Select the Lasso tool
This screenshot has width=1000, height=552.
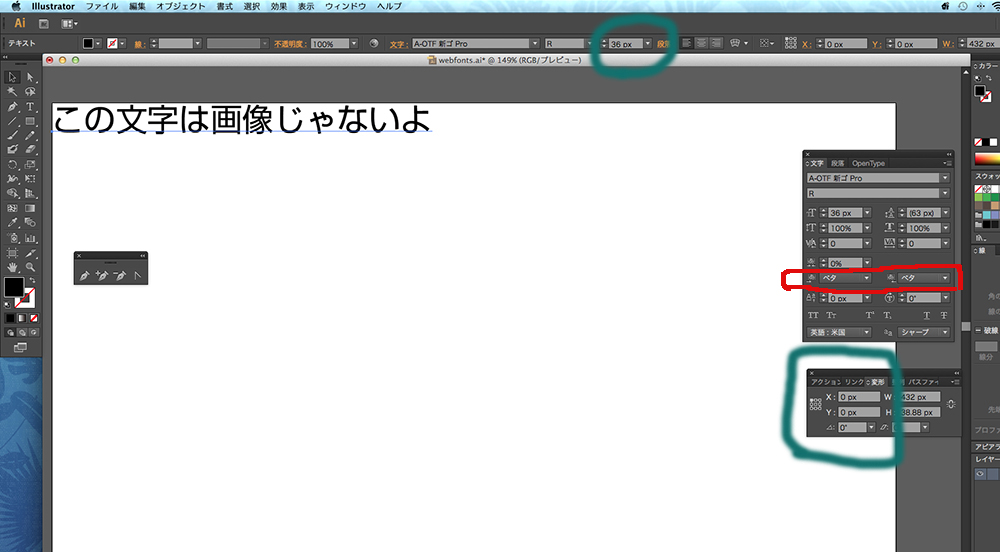[x=30, y=92]
